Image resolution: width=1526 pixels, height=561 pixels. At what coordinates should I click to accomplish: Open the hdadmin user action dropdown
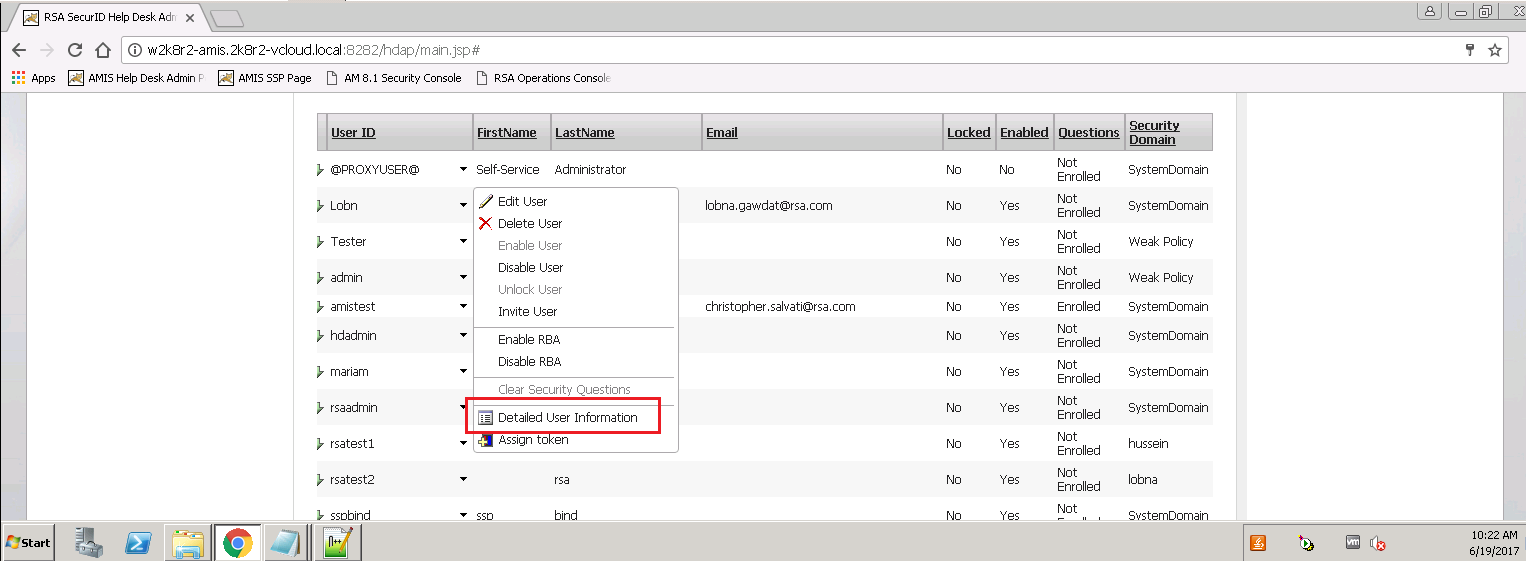[x=463, y=336]
